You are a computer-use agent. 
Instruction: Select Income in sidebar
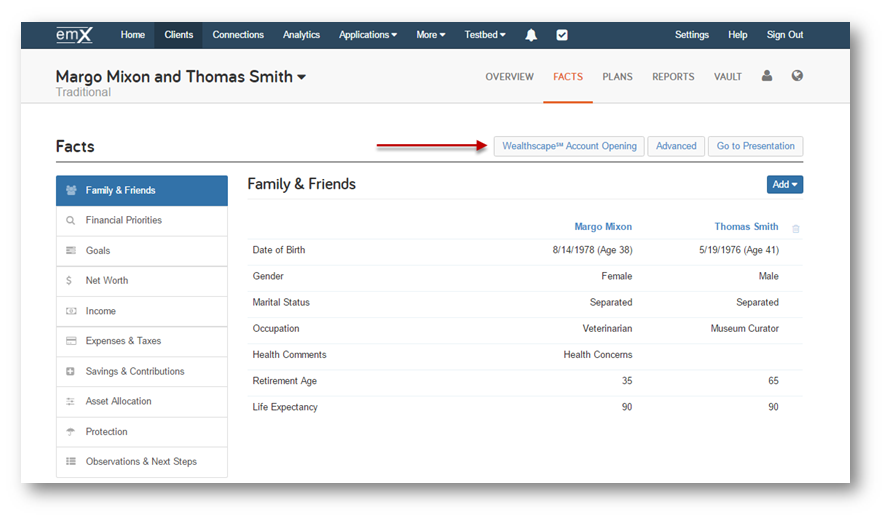142,311
